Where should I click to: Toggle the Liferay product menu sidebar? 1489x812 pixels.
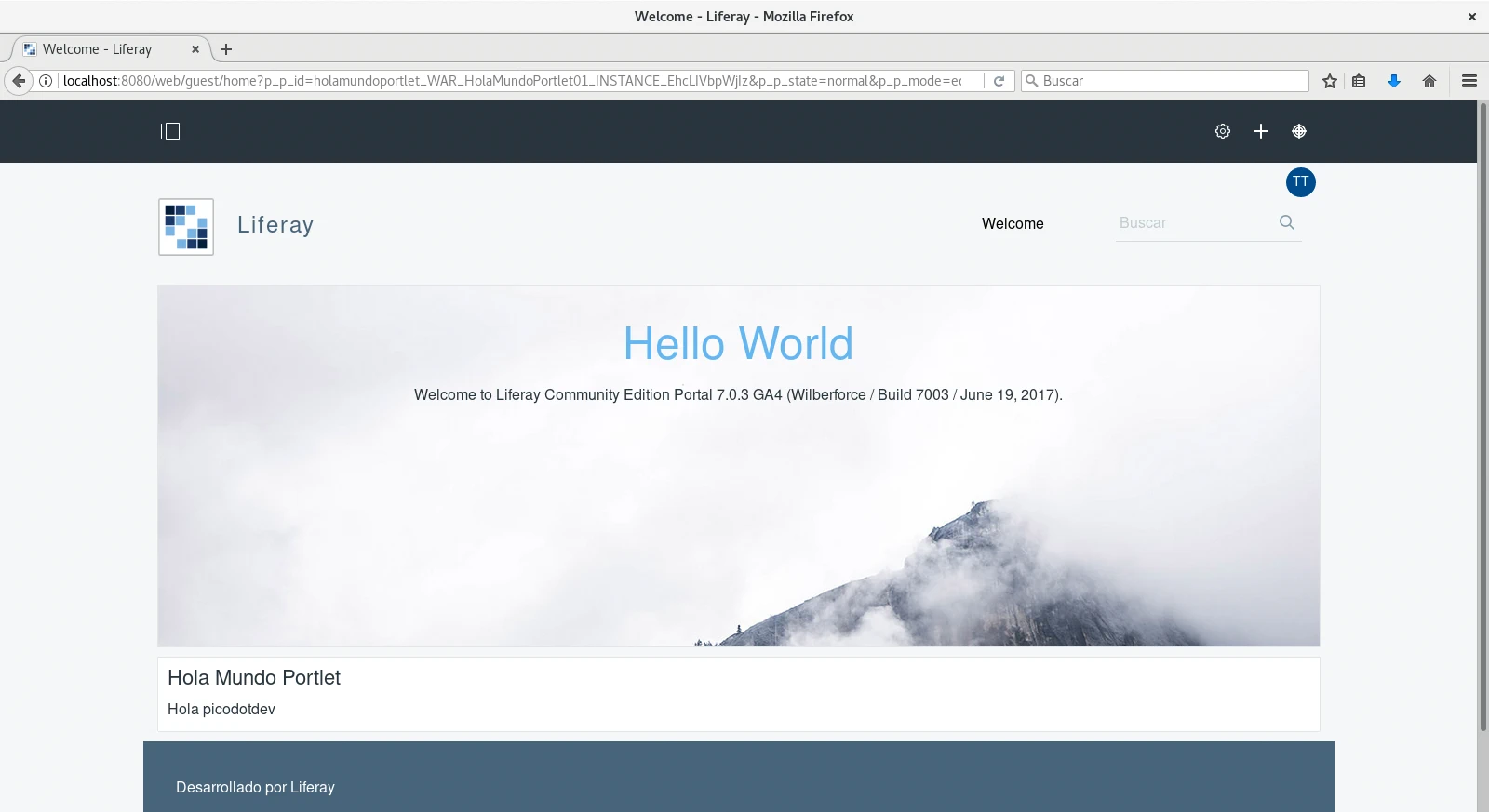170,131
